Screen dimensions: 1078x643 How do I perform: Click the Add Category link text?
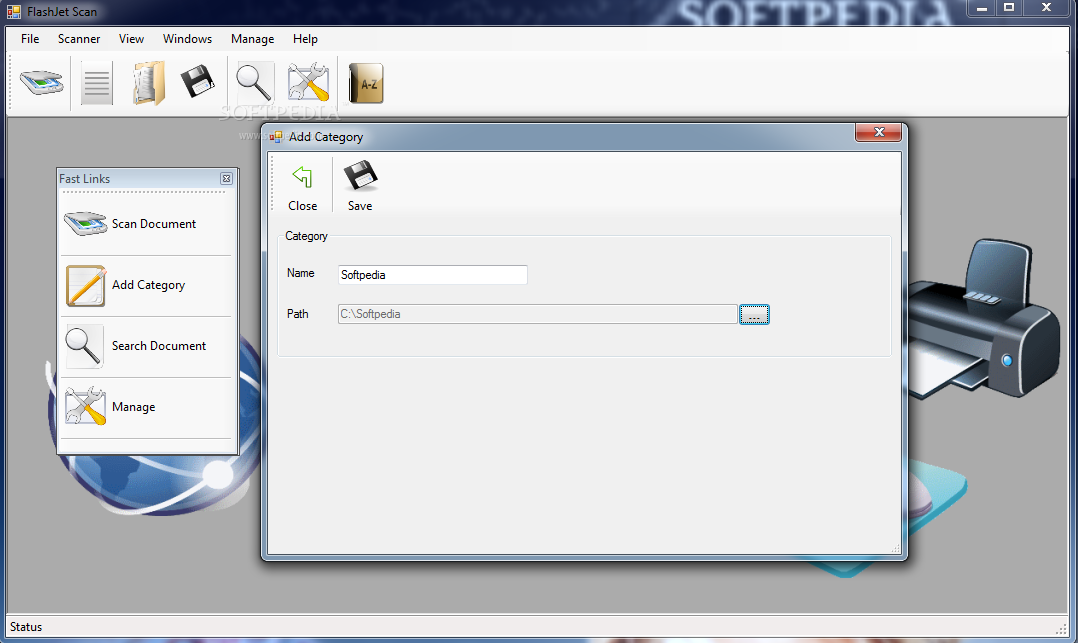point(148,285)
